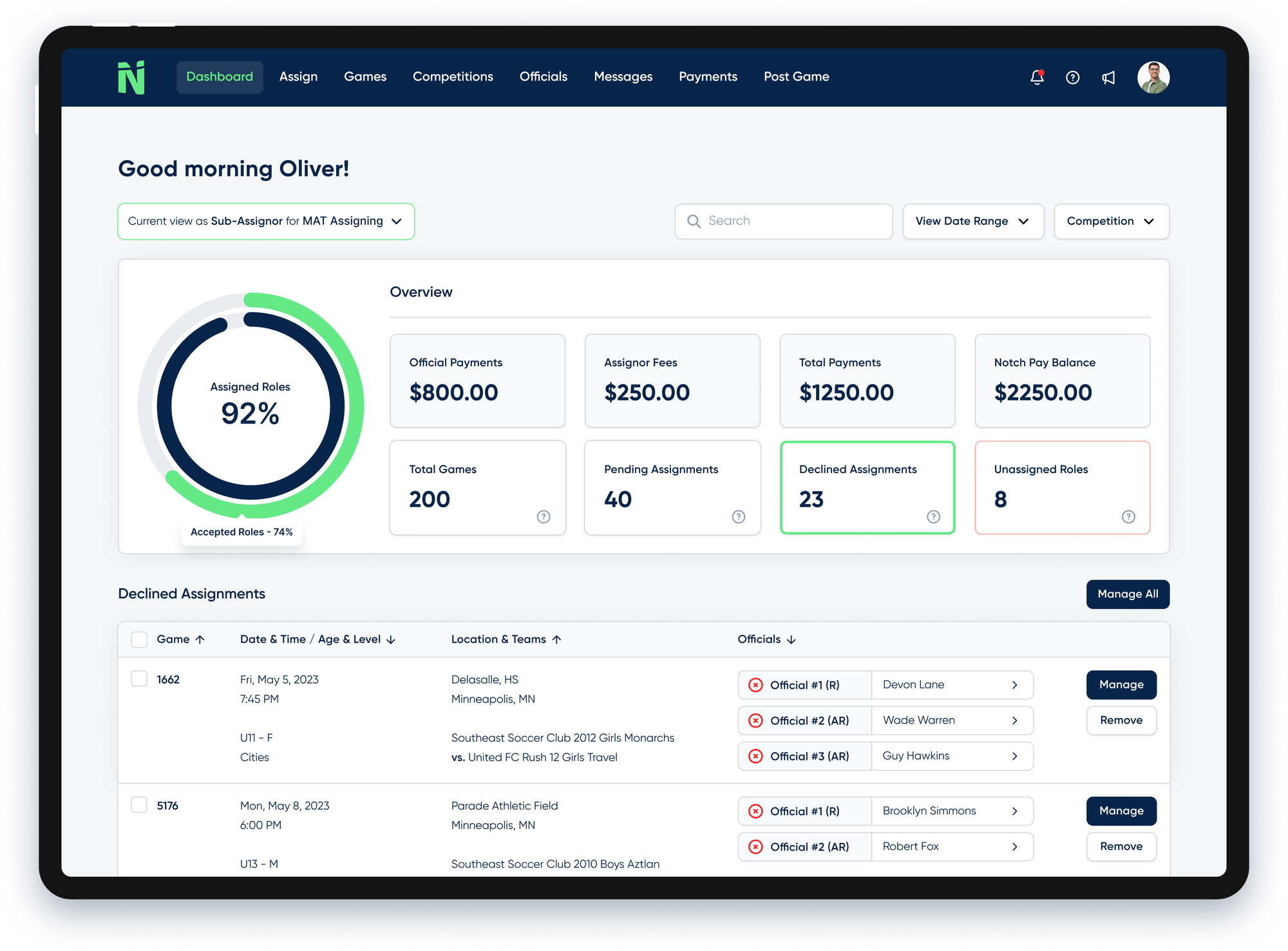Click Official #3 (AR) label

click(810, 756)
